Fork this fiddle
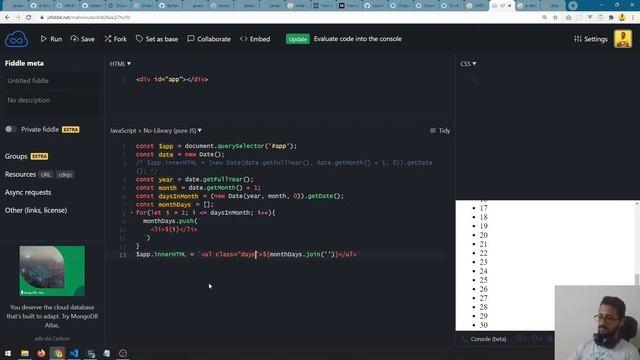The width and height of the screenshot is (640, 360). coord(115,39)
